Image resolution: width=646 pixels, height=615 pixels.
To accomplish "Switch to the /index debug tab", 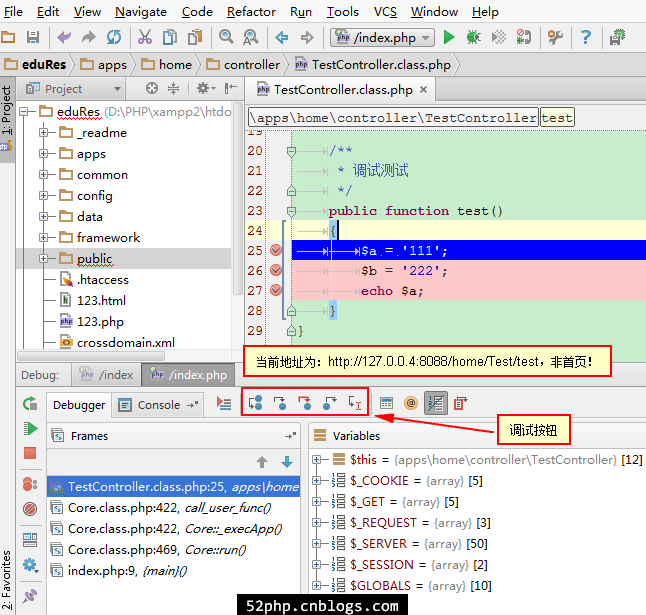I will click(106, 375).
